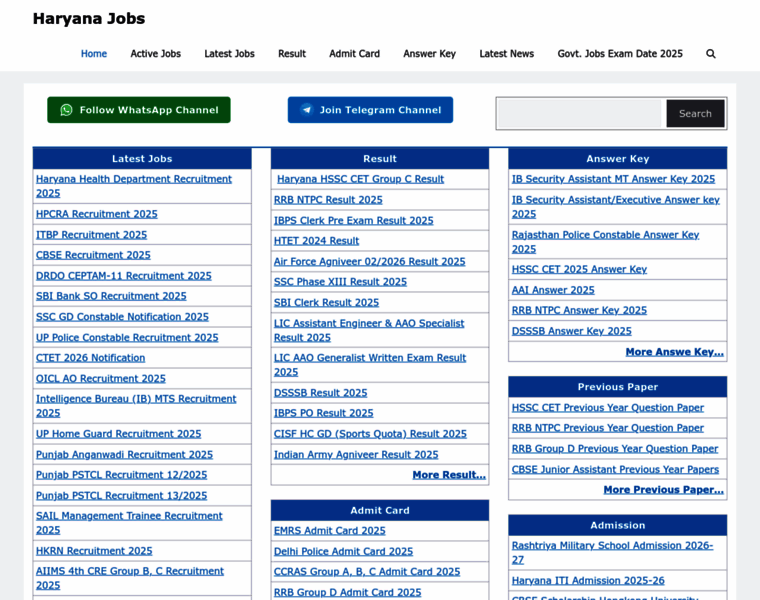Open SBI Clerk Result 2025 link
This screenshot has height=600, width=760.
point(326,302)
